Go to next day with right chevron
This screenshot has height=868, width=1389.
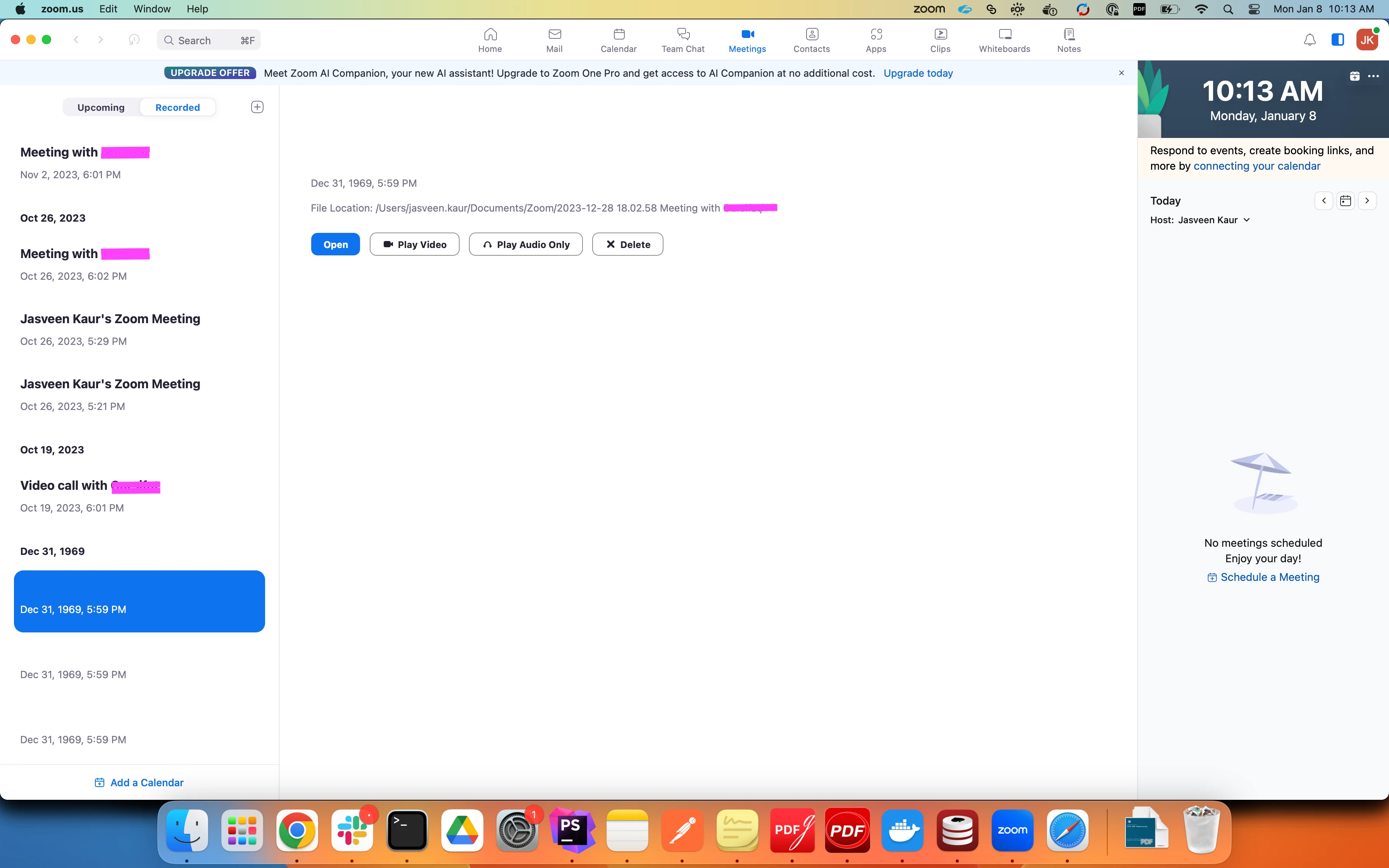(x=1367, y=201)
